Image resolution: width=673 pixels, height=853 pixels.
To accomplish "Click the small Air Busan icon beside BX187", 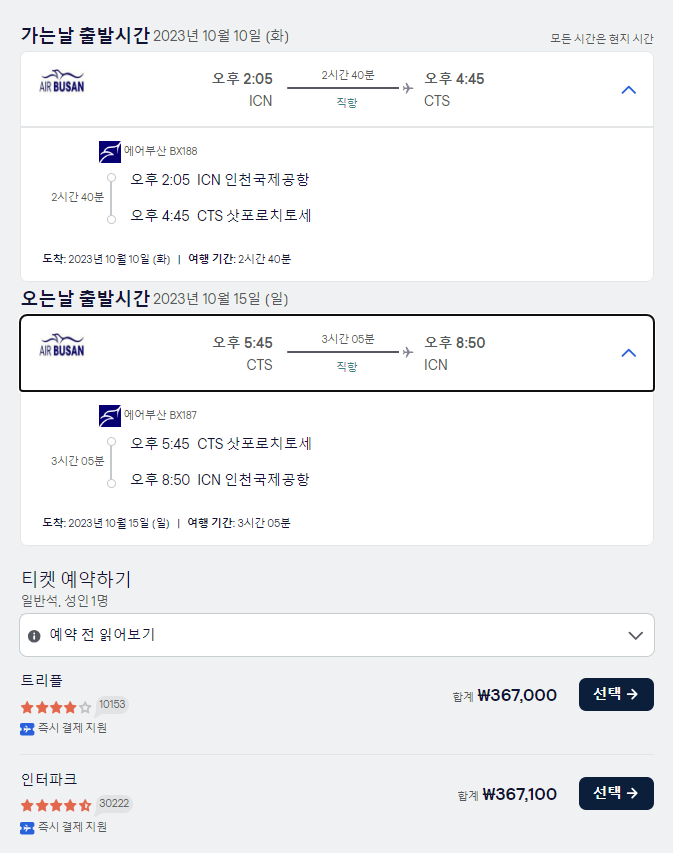I will point(110,415).
